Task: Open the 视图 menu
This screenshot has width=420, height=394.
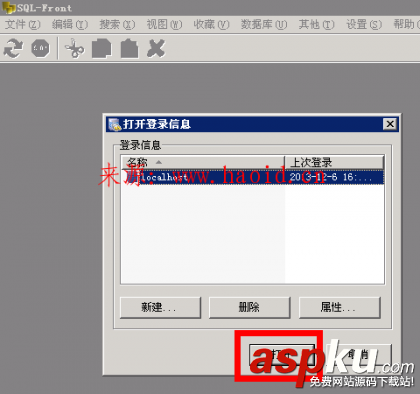Action: pyautogui.click(x=164, y=24)
